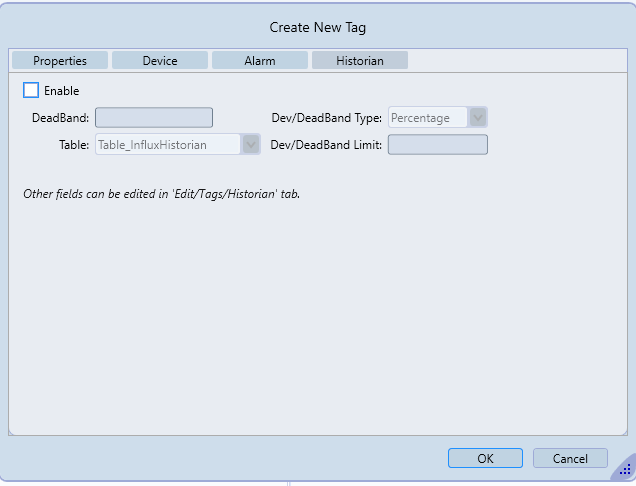Image resolution: width=636 pixels, height=486 pixels.
Task: Open the Dev/DeadBand Type dropdown arrow
Action: tap(478, 118)
